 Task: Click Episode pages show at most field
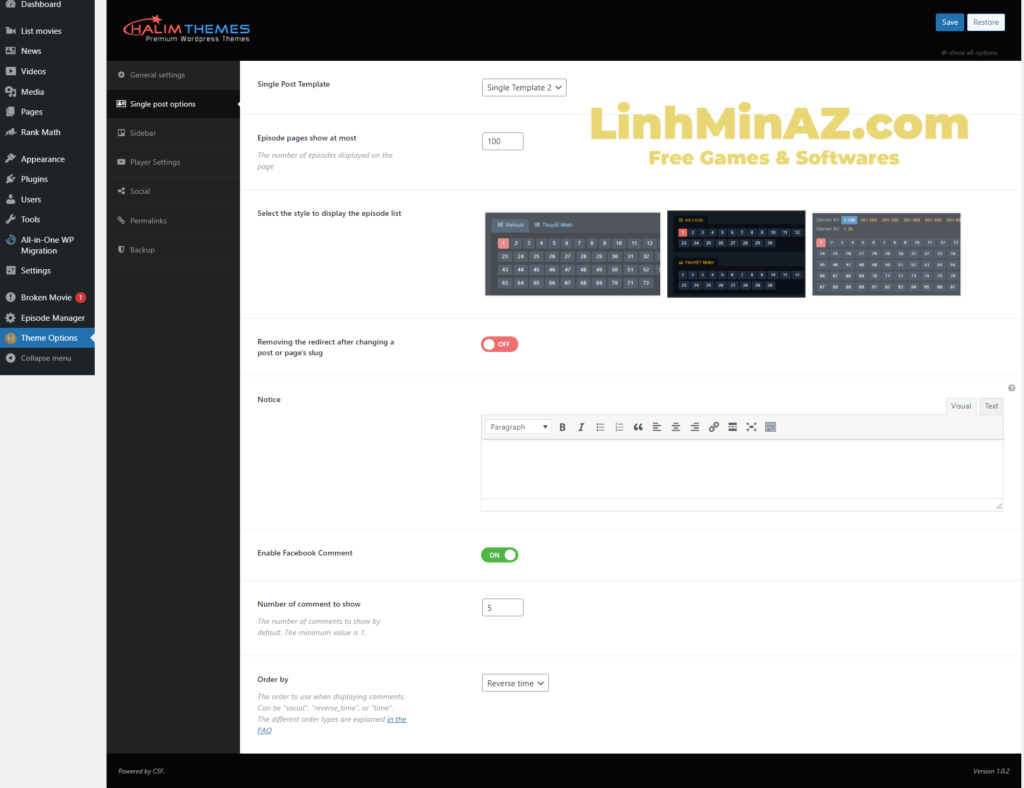point(502,141)
